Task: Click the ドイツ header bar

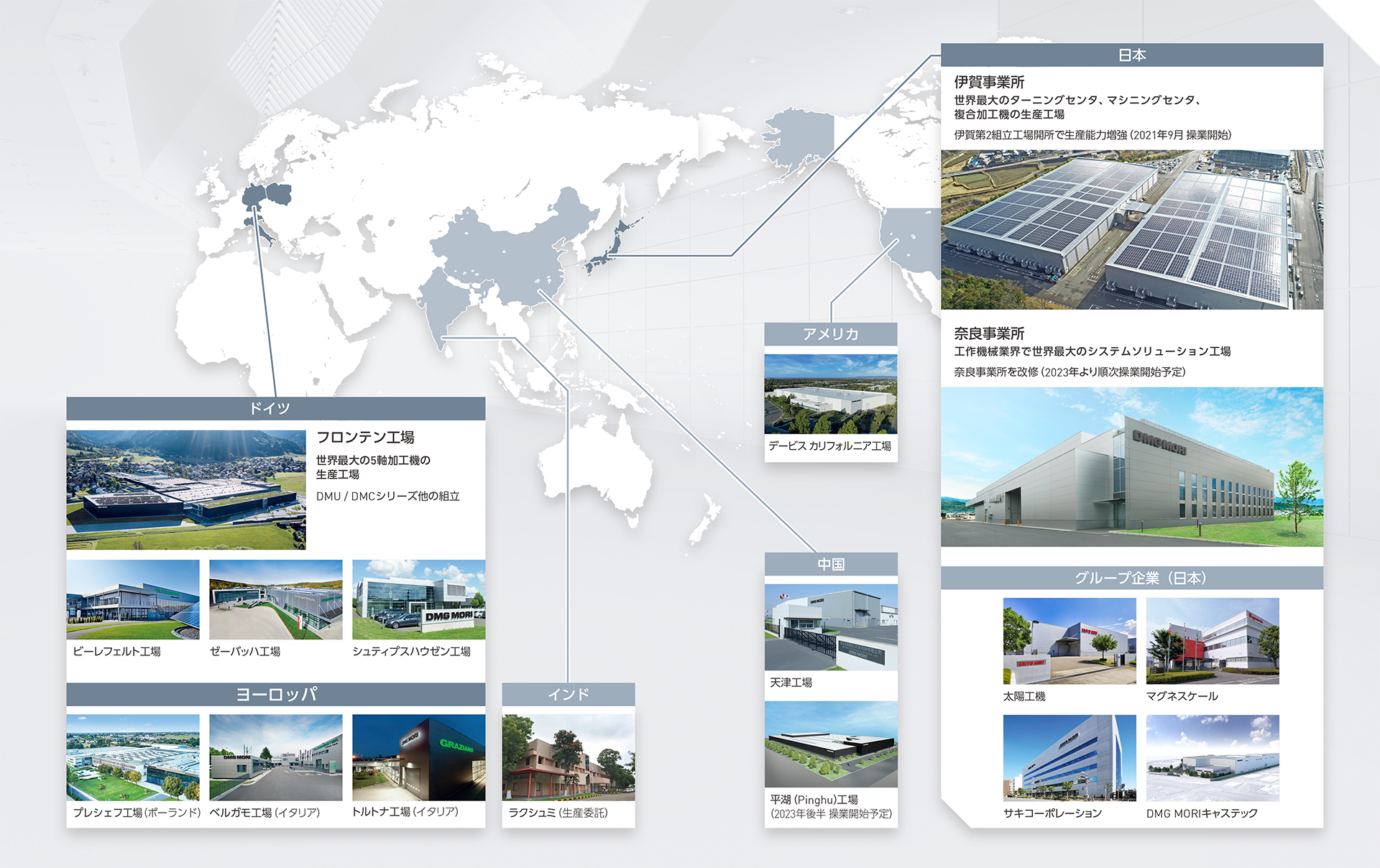Action: (x=276, y=408)
